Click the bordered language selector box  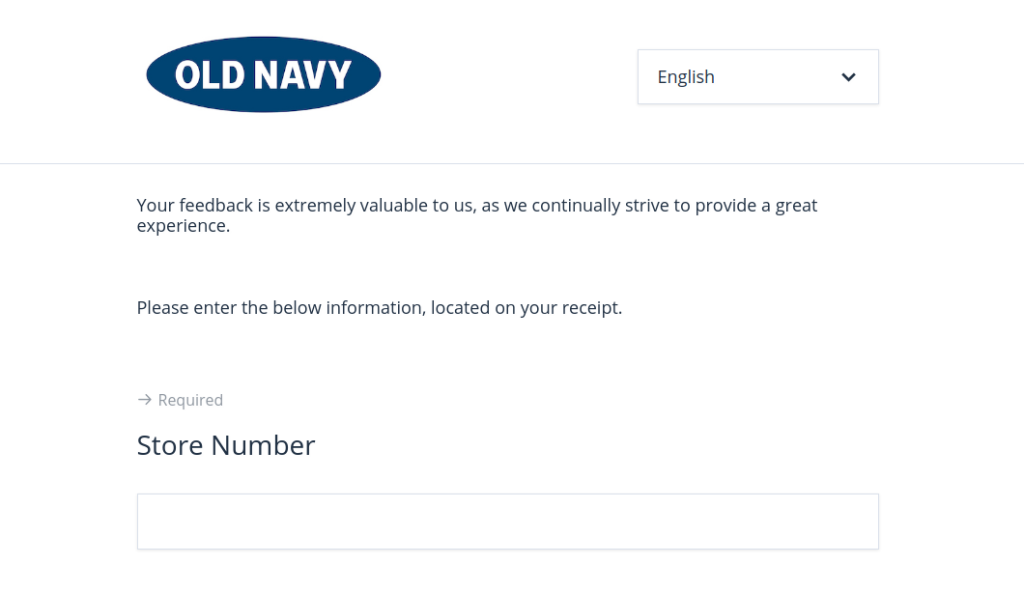758,77
